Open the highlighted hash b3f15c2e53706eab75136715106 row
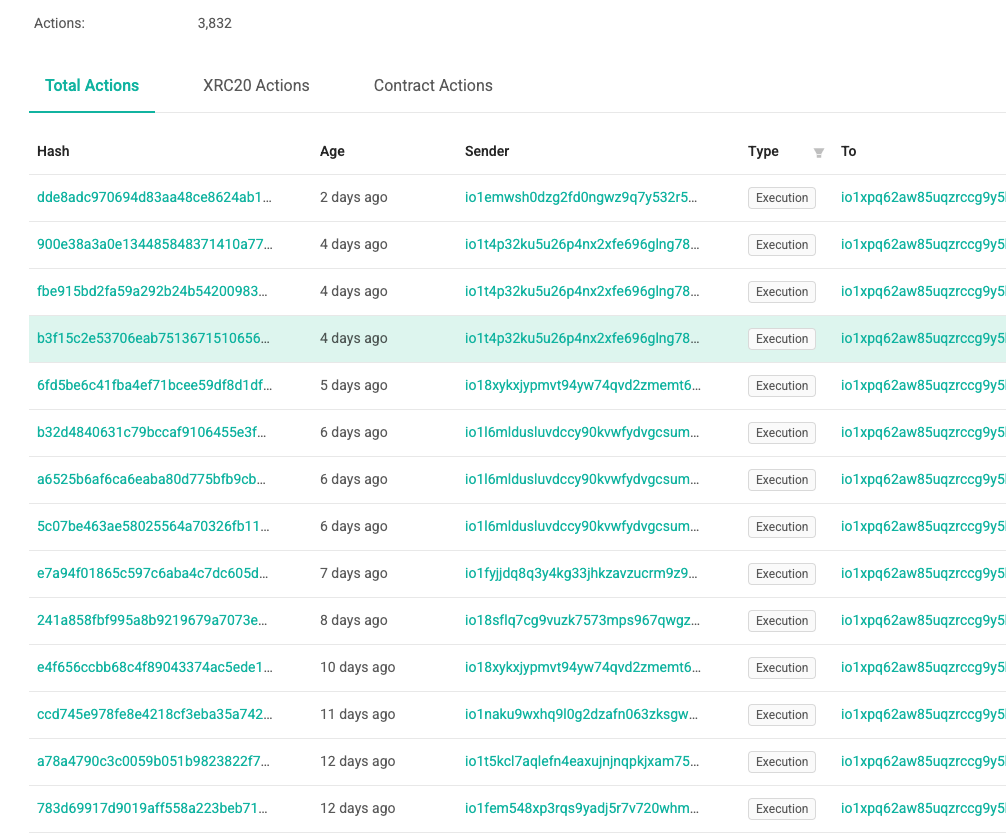The image size is (1006, 833). (x=153, y=338)
